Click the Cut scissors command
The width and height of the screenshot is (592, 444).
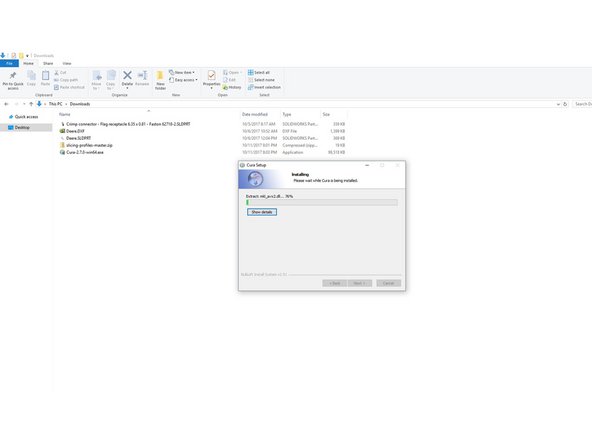[60, 72]
